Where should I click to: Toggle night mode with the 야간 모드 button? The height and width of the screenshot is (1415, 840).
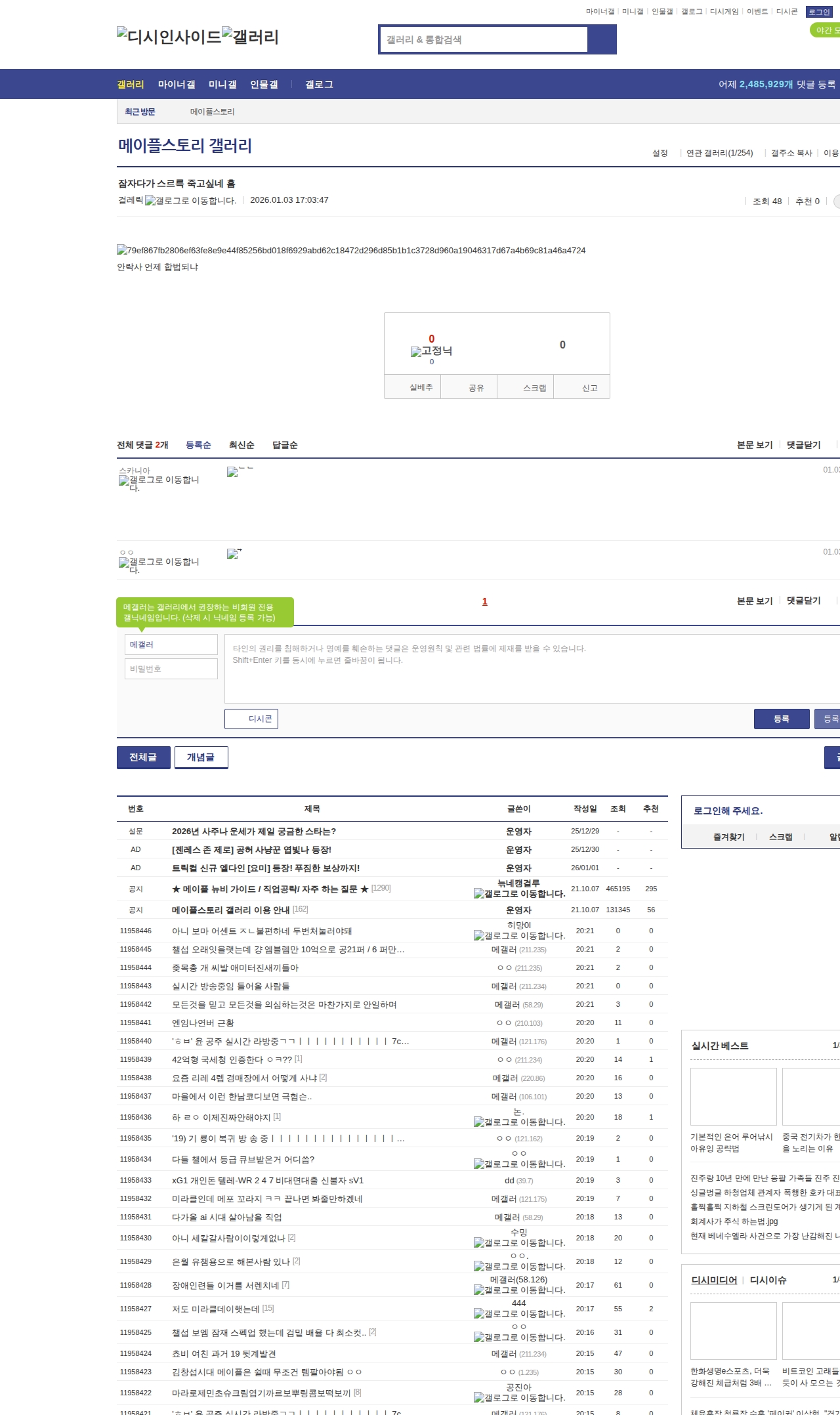[826, 30]
